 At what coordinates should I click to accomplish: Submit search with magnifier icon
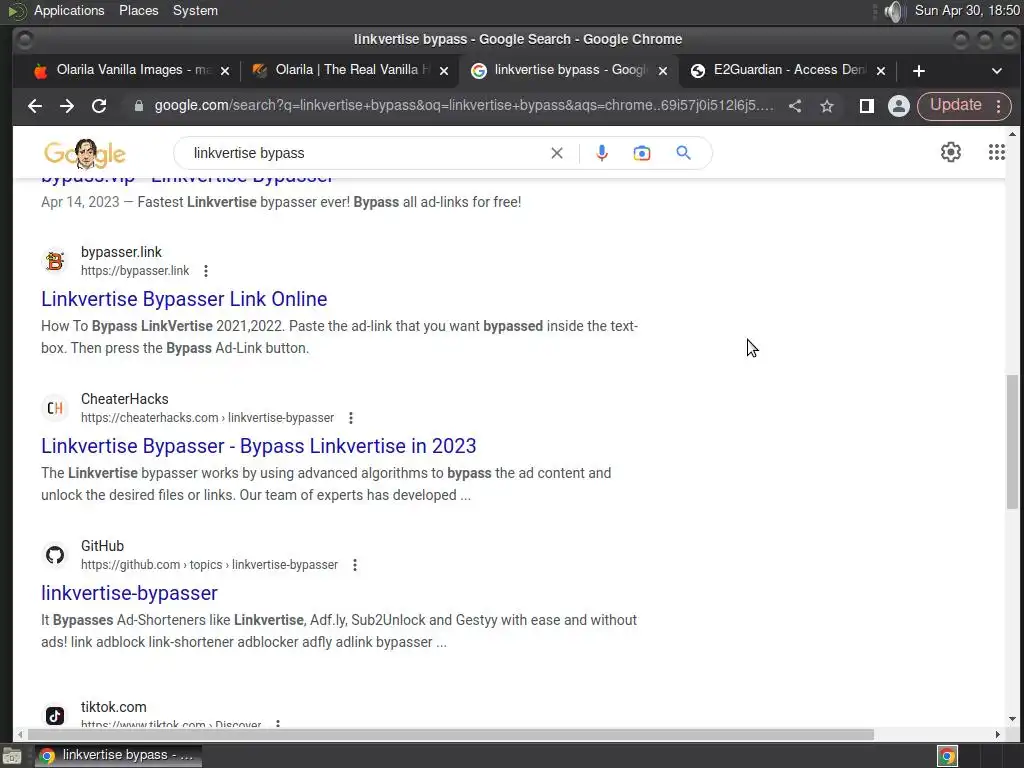coord(683,153)
